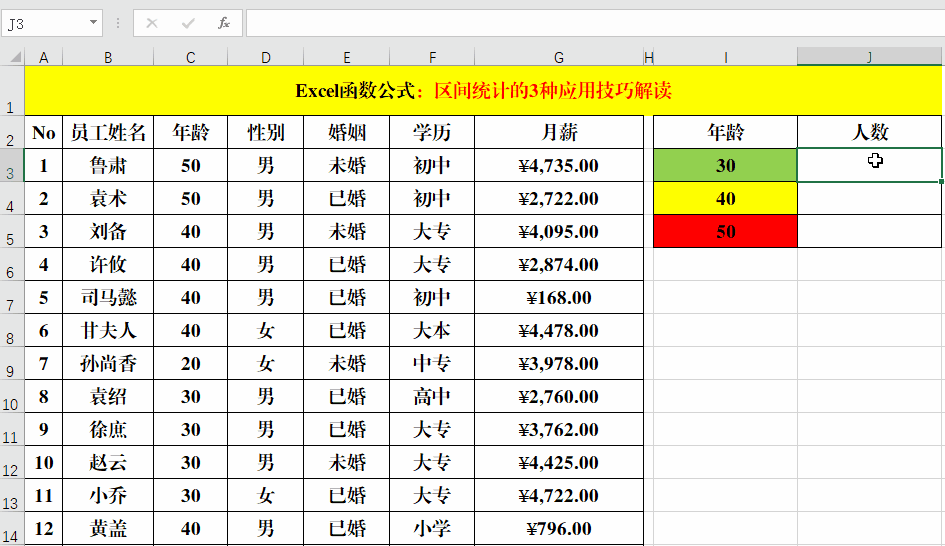Click the 学历 header cell
Image resolution: width=945 pixels, height=546 pixels.
(432, 132)
